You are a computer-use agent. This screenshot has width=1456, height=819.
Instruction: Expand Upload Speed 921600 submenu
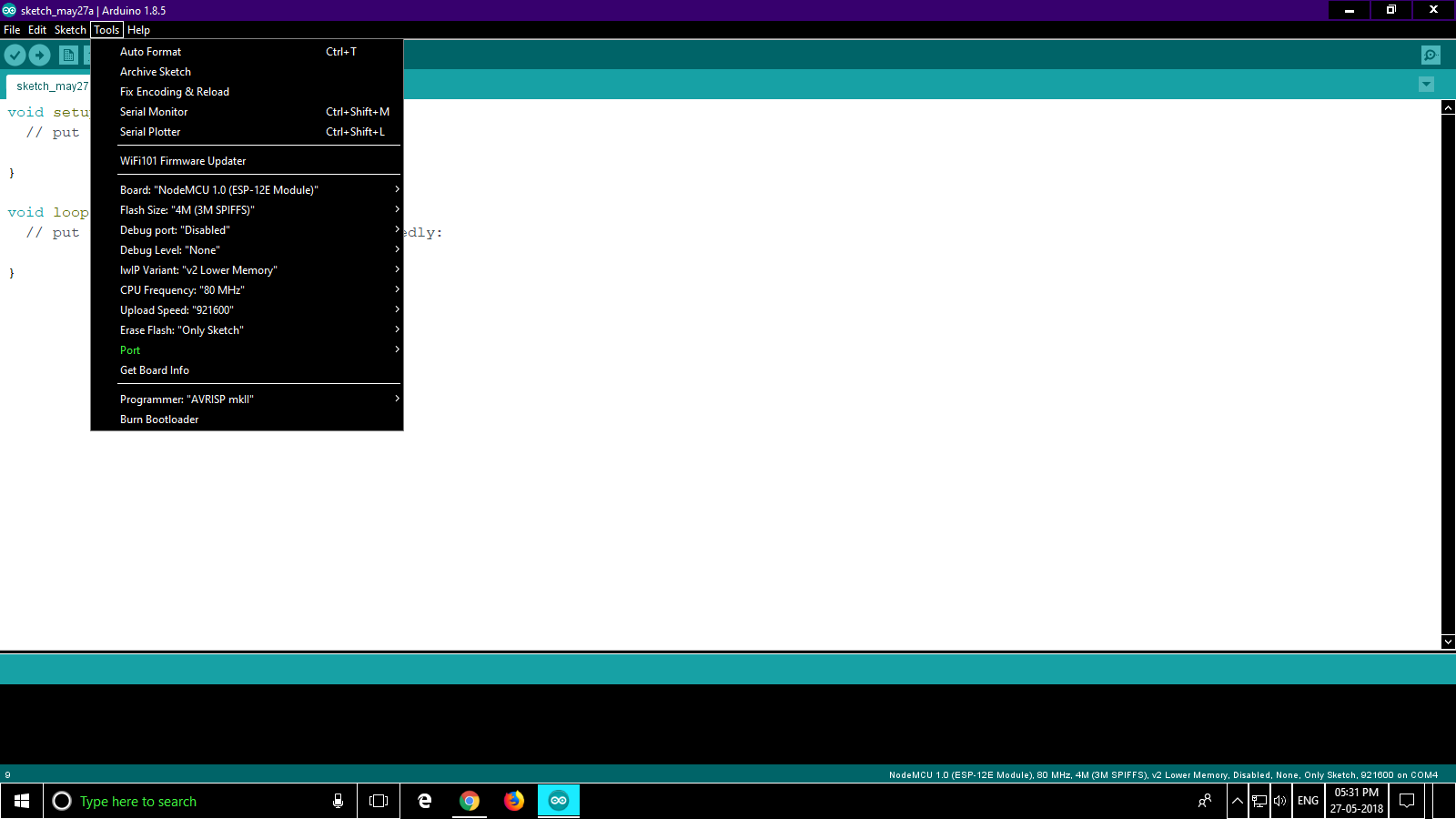[x=247, y=310]
